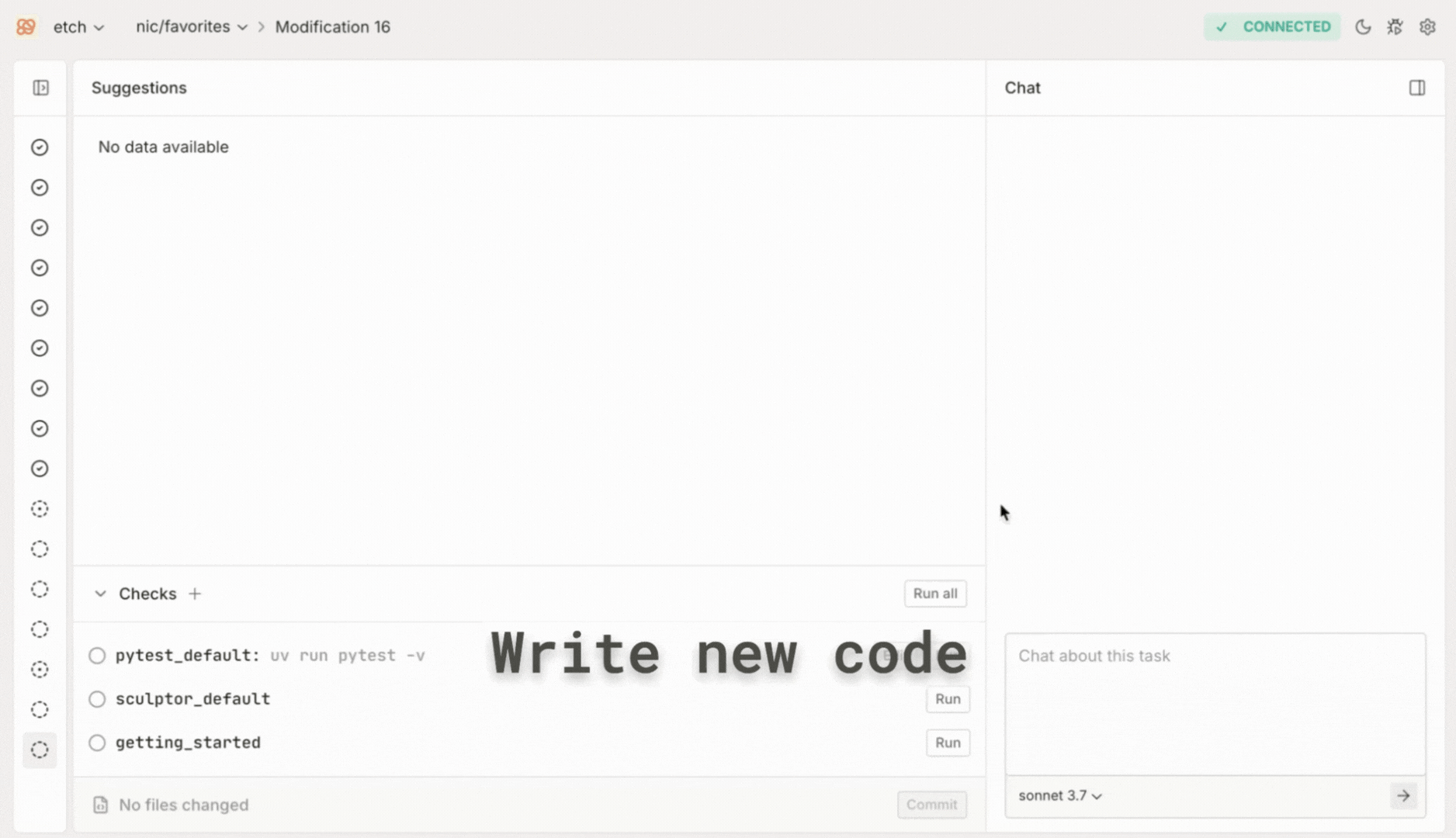Open the etch project dropdown
The image size is (1456, 838).
tap(78, 27)
